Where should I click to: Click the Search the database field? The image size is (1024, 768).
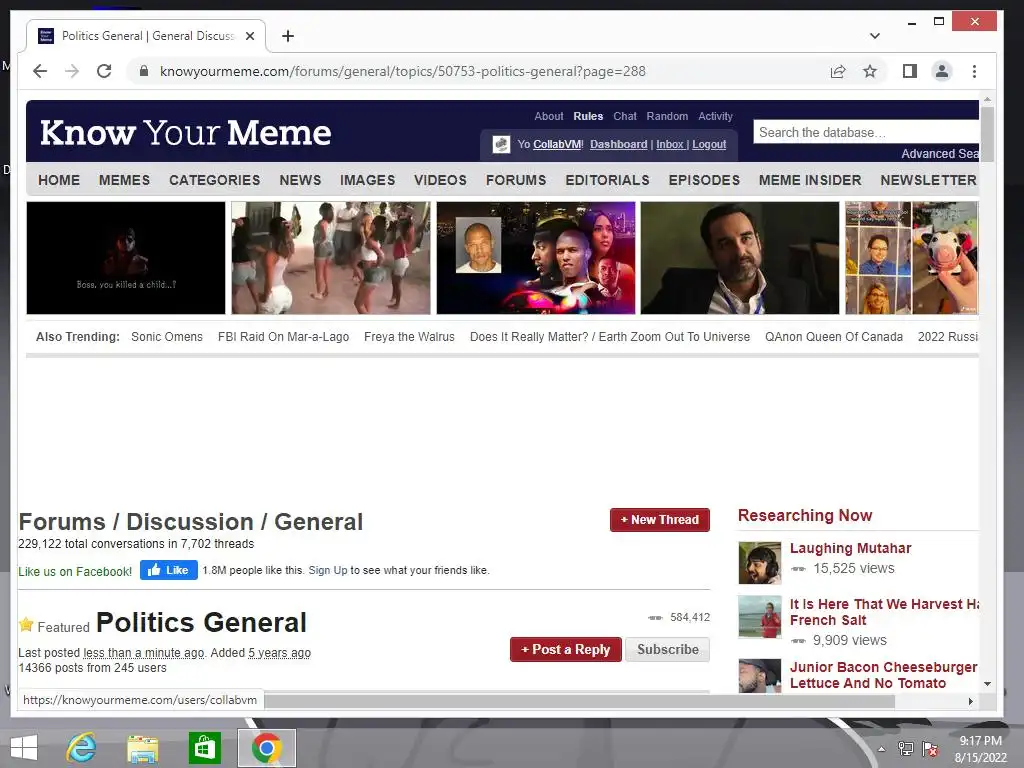[x=866, y=133]
